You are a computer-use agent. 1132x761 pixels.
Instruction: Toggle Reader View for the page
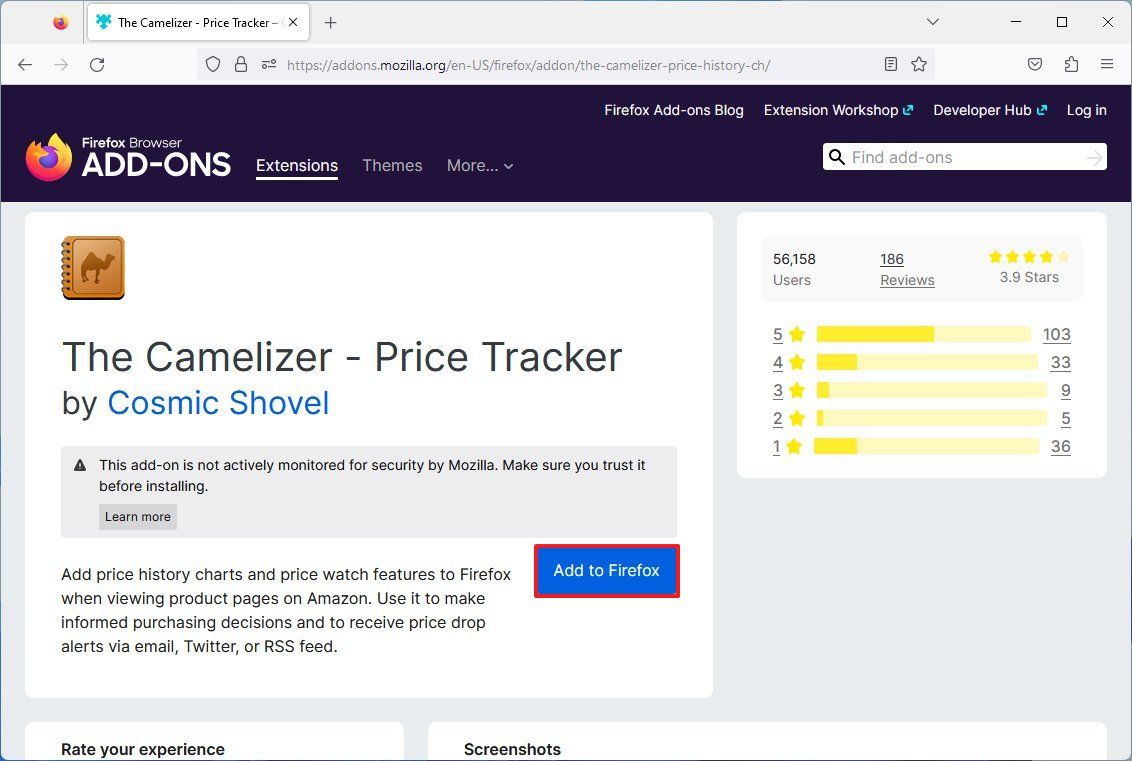890,63
